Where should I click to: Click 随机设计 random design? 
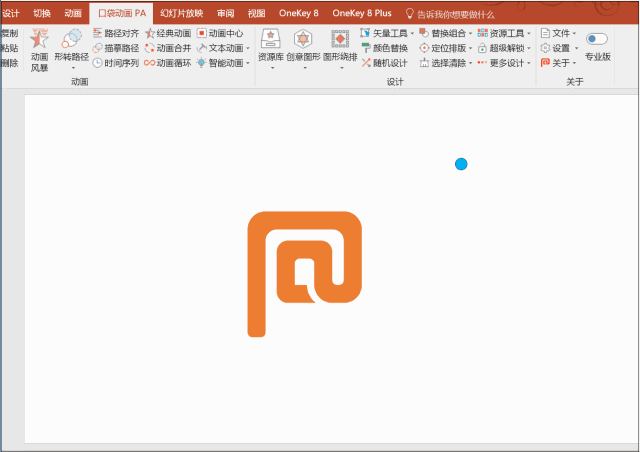[384, 63]
